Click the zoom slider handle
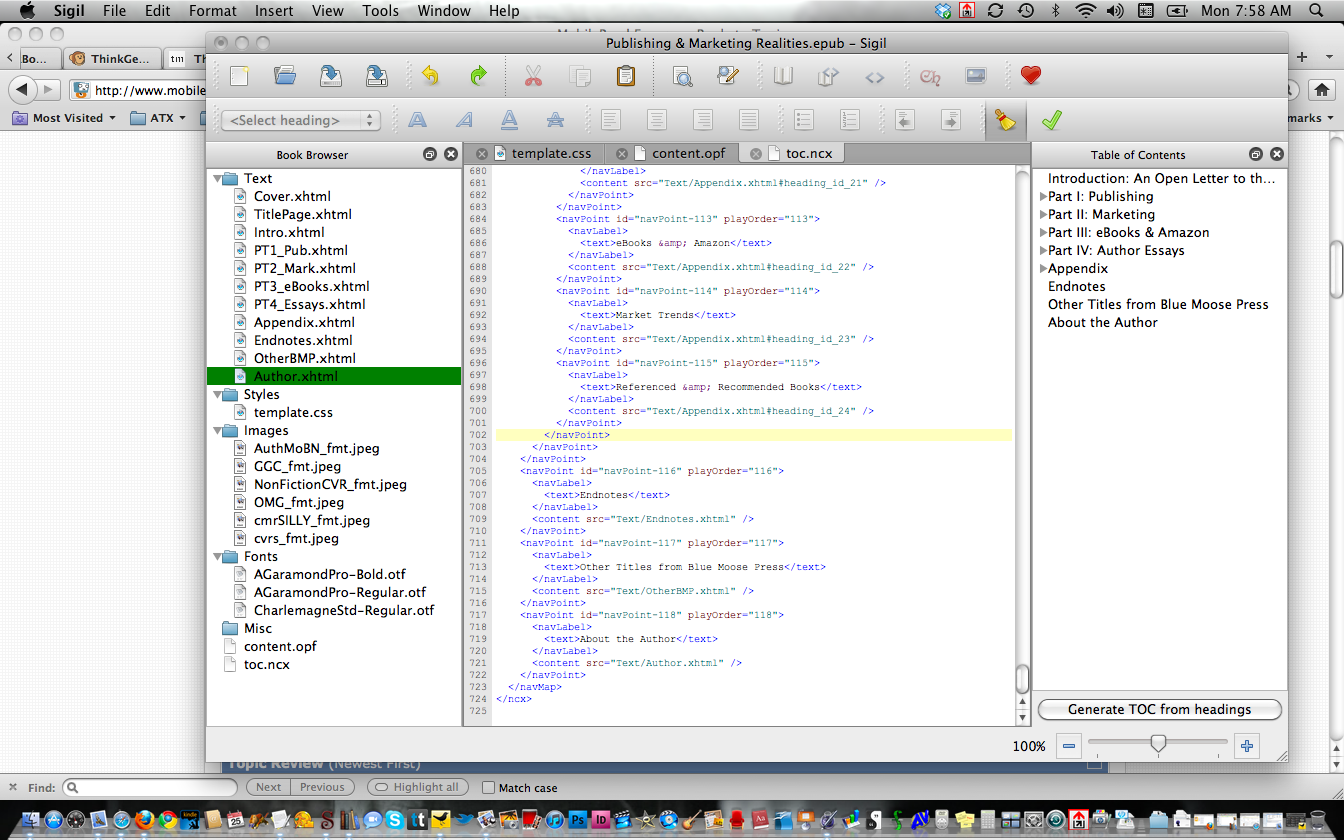Viewport: 1344px width, 840px height. pyautogui.click(x=1158, y=744)
